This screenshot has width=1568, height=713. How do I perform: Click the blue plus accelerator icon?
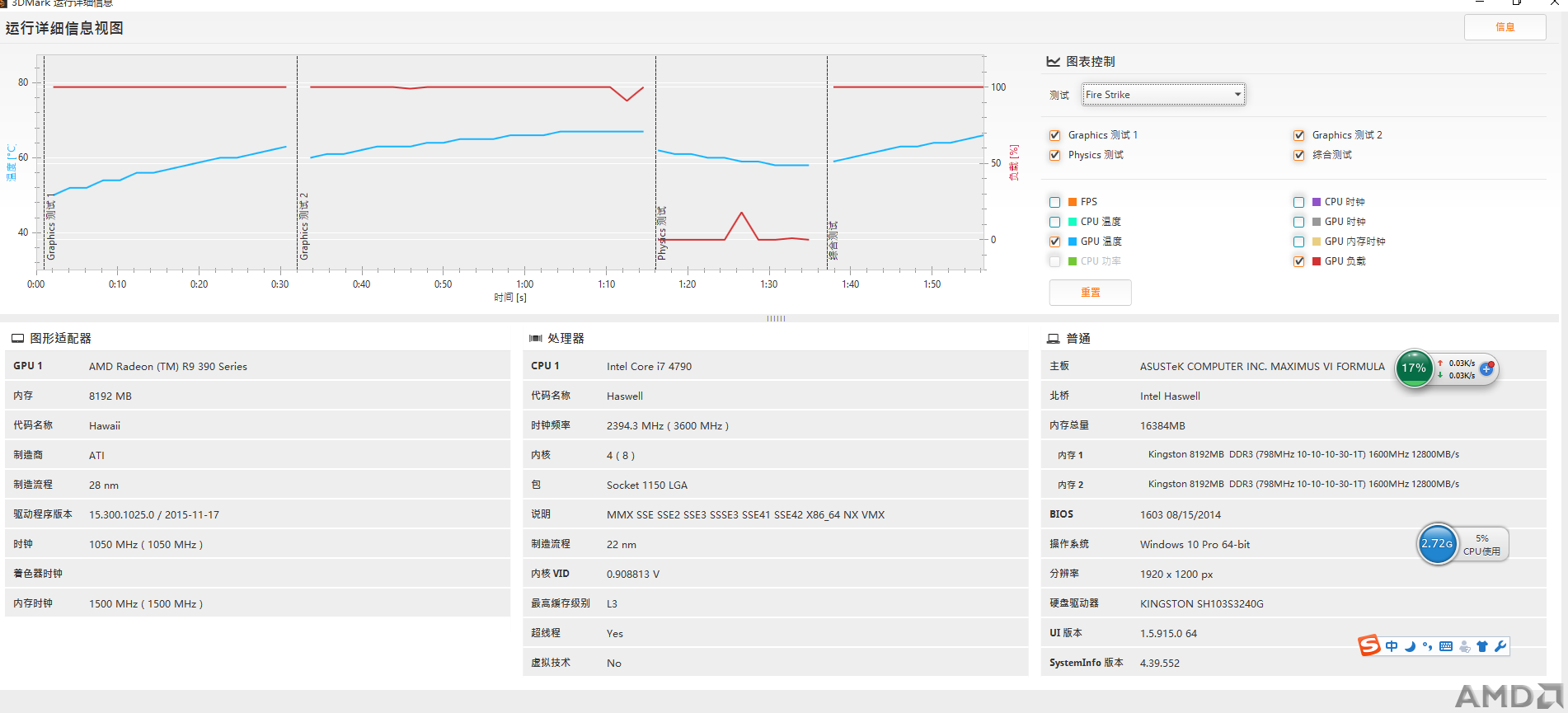pyautogui.click(x=1486, y=369)
